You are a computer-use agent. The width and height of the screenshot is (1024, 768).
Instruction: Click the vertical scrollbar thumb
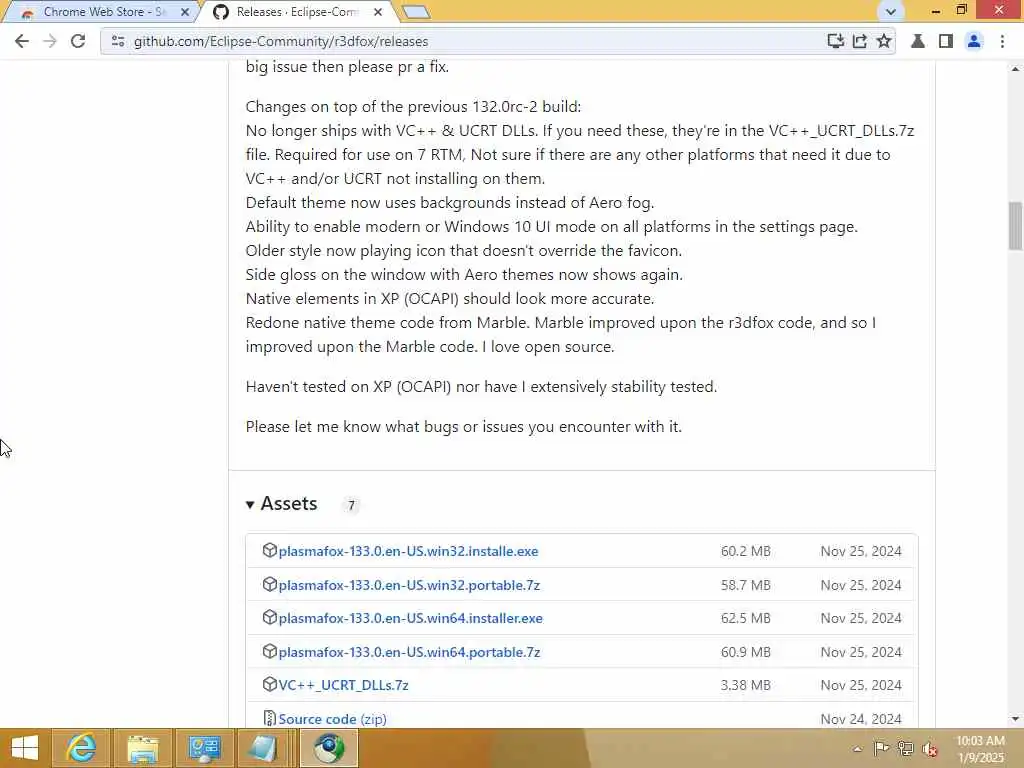pos(1015,226)
